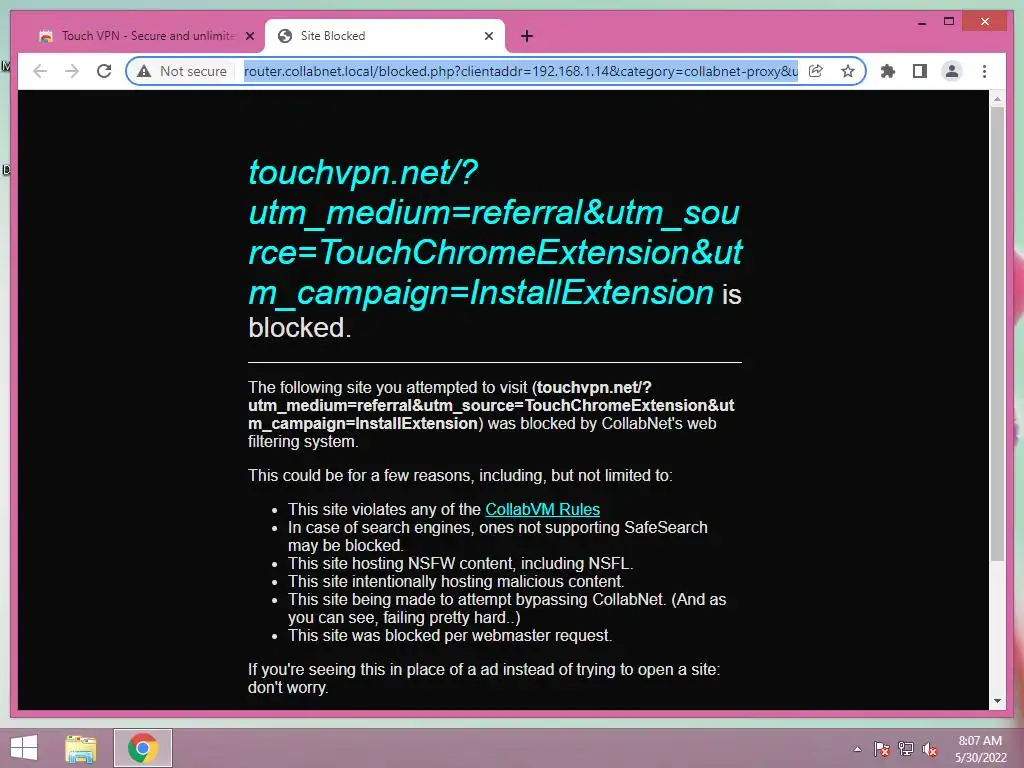Open Chrome three-dot menu
Screen dimensions: 1024x768
[984, 71]
